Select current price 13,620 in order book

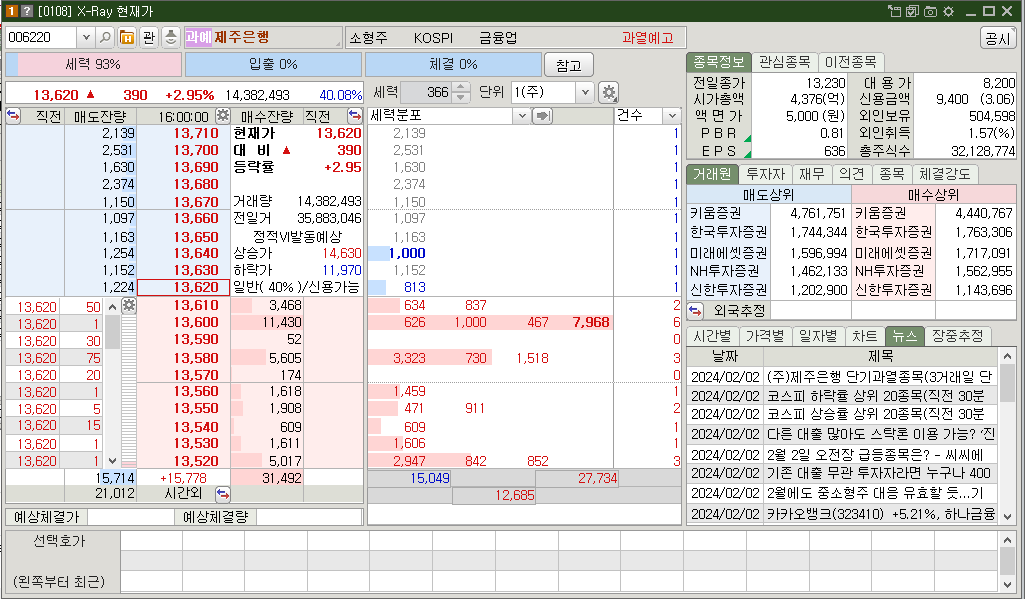coord(184,287)
